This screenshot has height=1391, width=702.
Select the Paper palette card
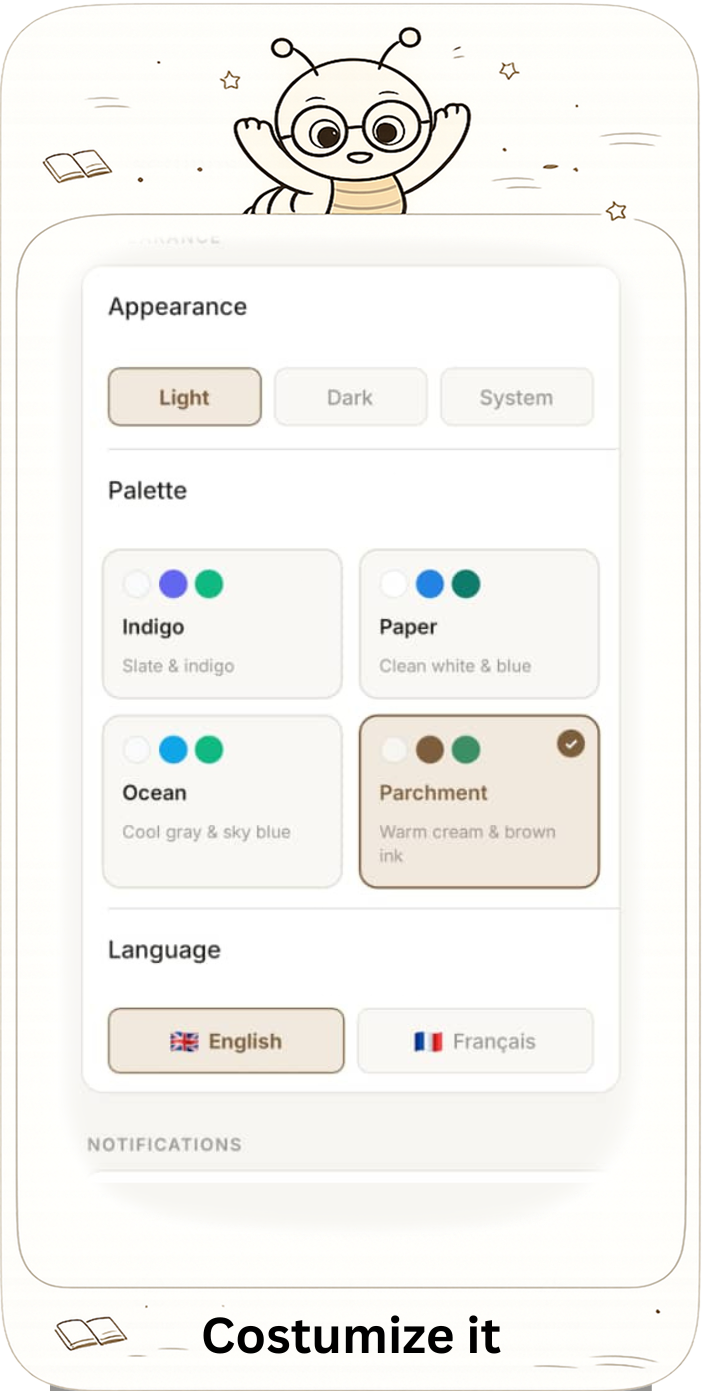coord(479,623)
